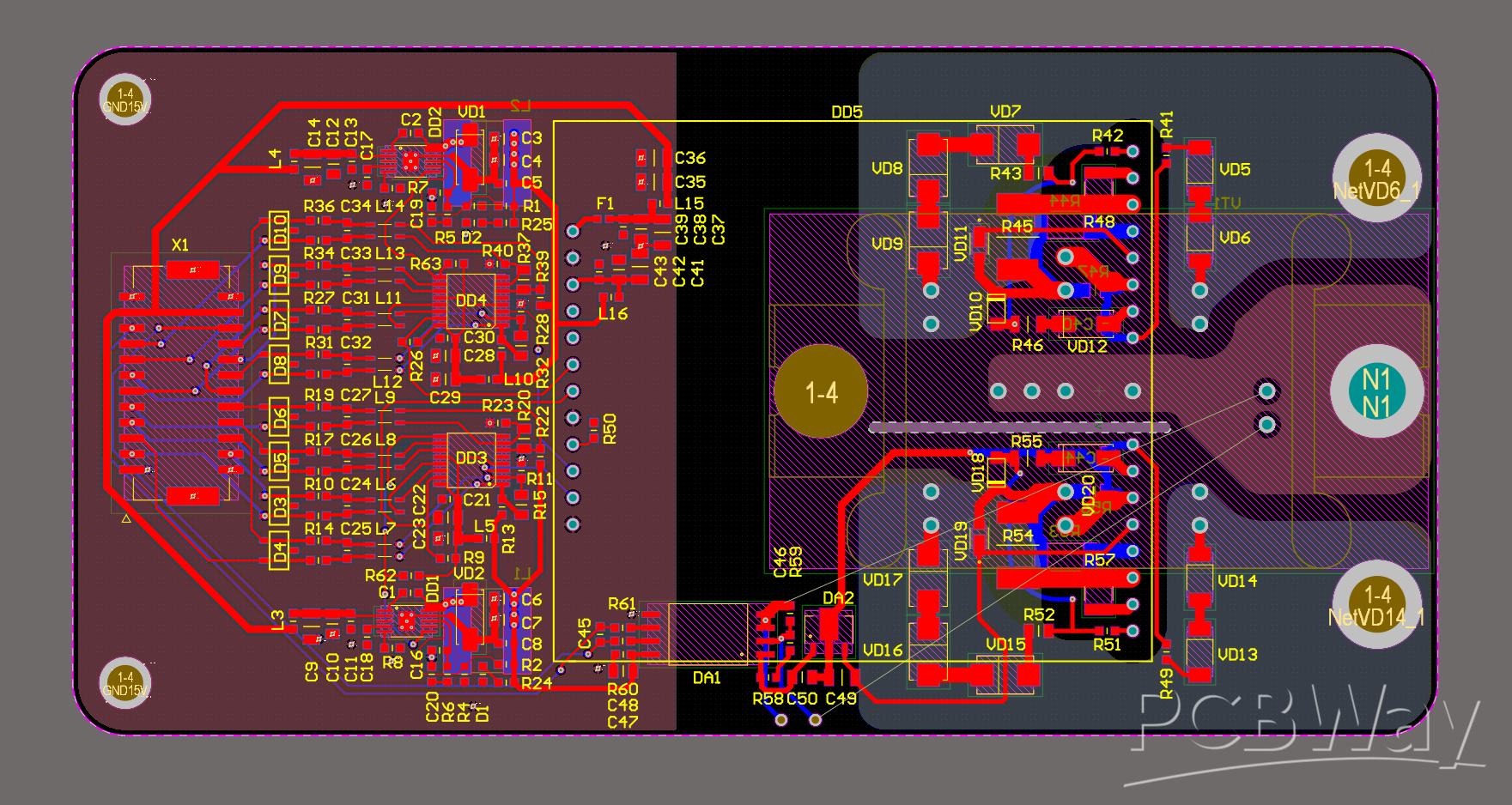1512x805 pixels.
Task: Select the N1 teal connector pad
Action: (1376, 390)
